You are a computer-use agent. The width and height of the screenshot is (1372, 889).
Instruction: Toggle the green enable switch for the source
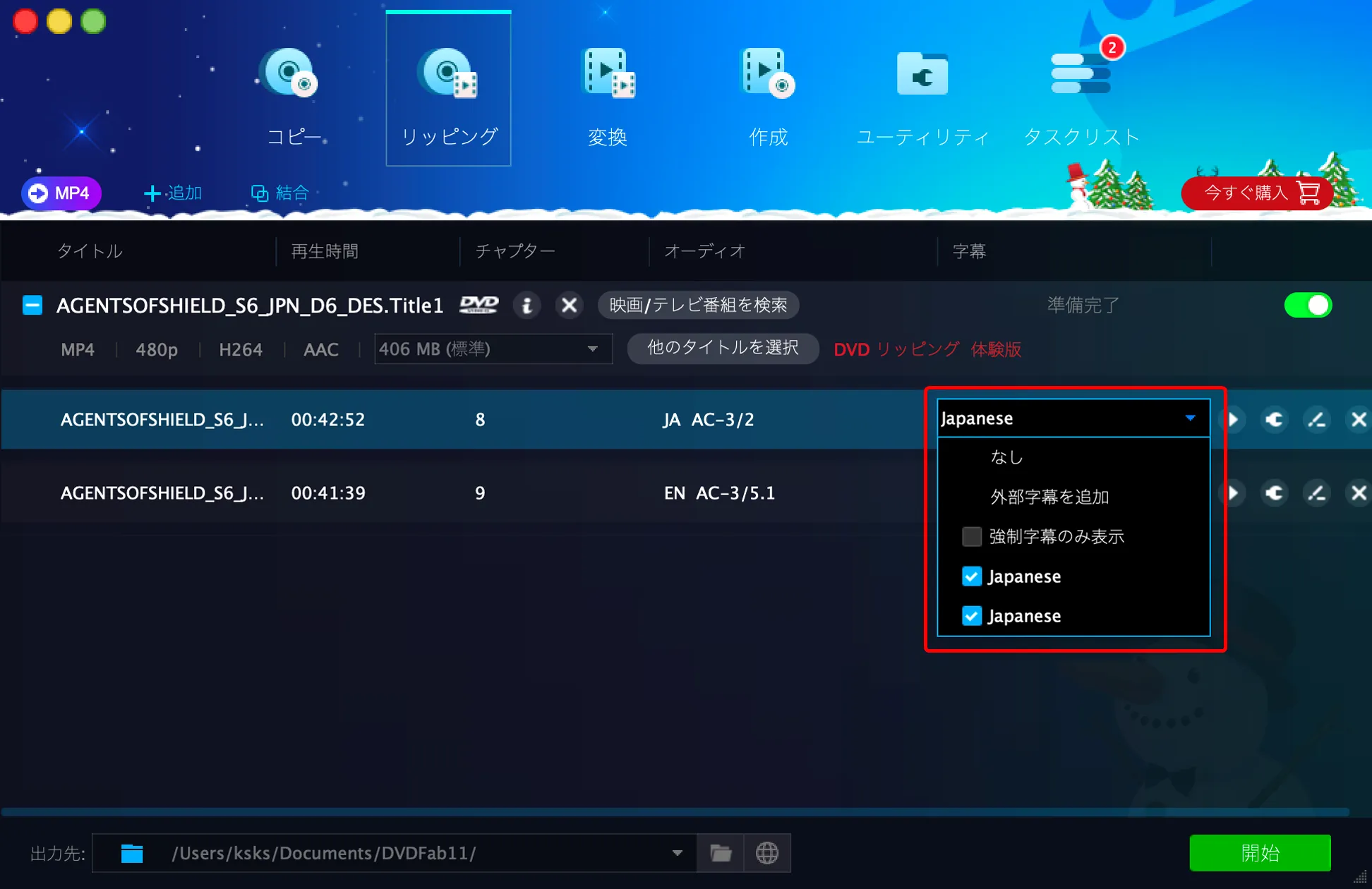[x=1308, y=306]
